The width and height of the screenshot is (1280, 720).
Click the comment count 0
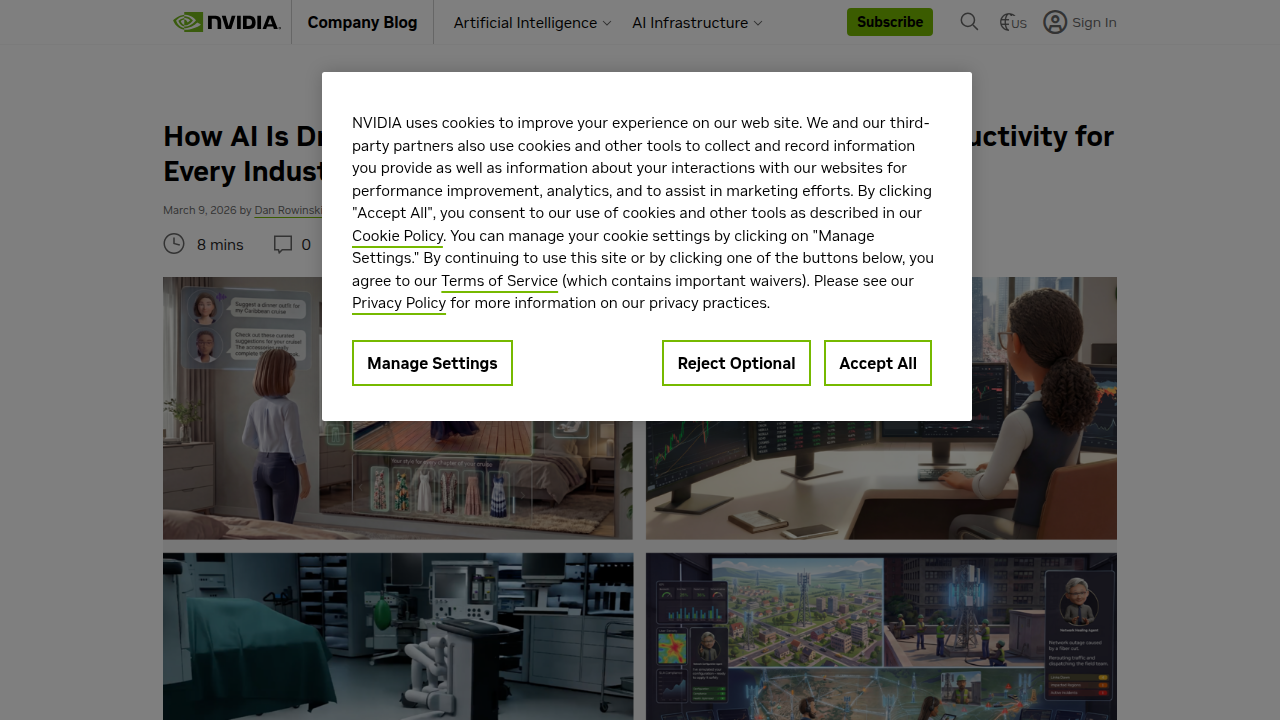[306, 245]
